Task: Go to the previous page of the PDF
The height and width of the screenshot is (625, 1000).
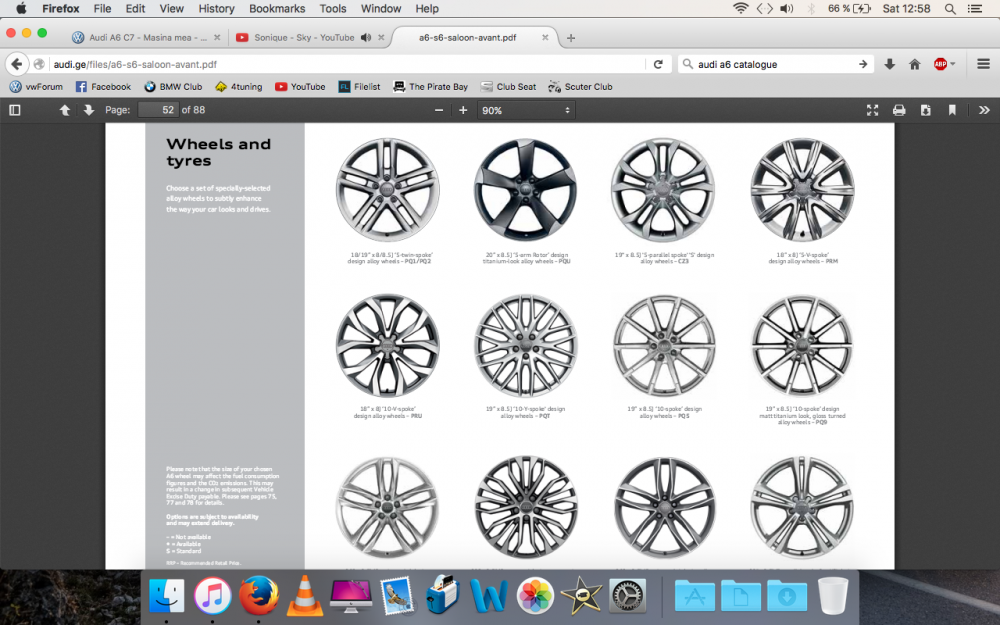Action: 64,110
